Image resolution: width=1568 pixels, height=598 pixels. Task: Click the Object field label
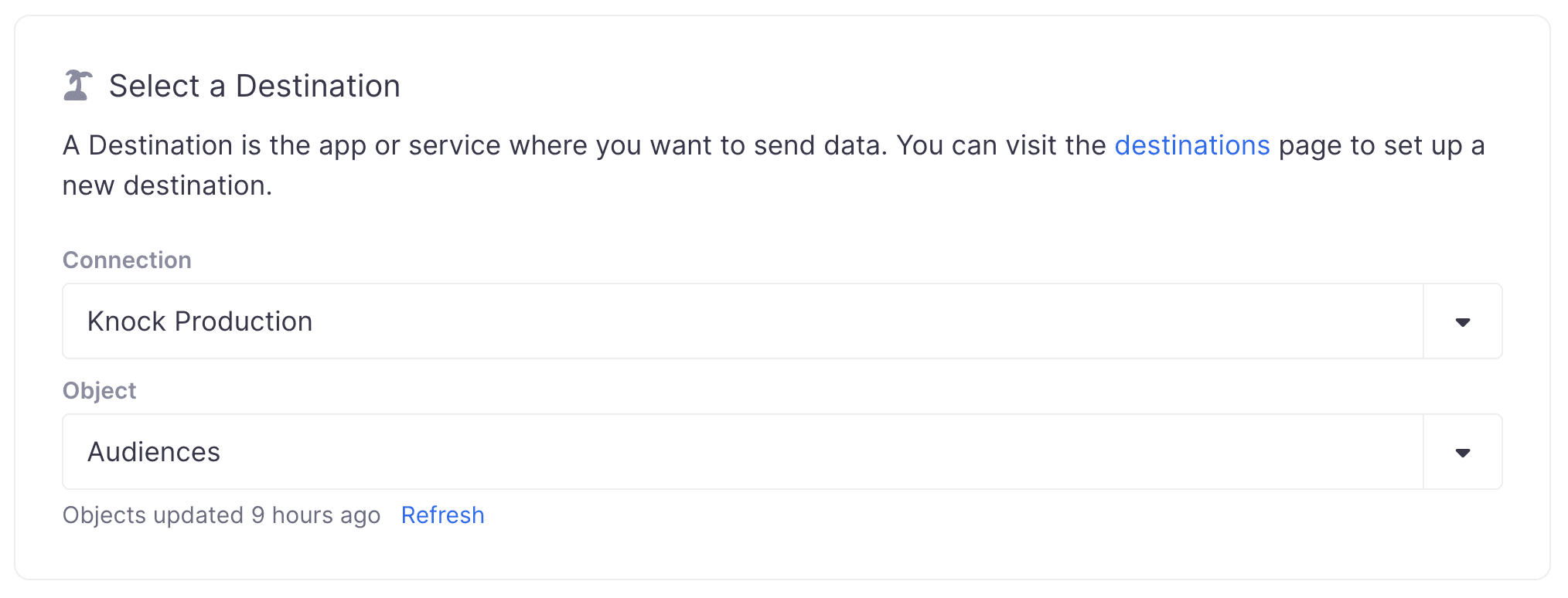click(99, 391)
